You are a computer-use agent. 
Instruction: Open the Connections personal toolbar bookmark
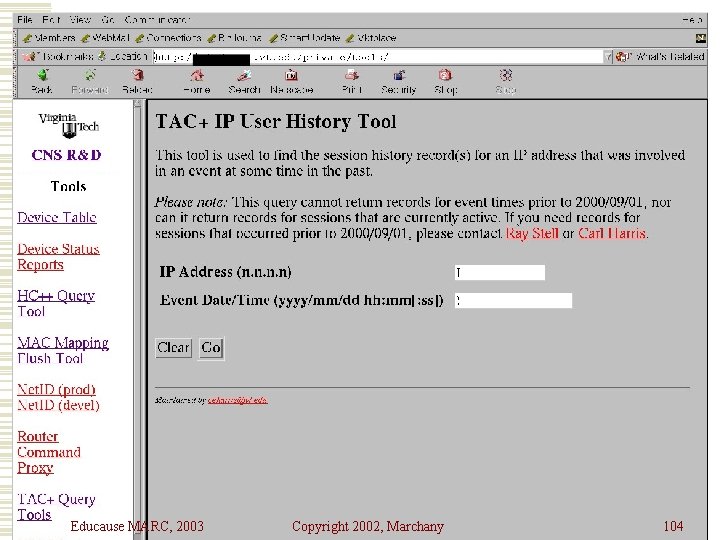coord(169,38)
